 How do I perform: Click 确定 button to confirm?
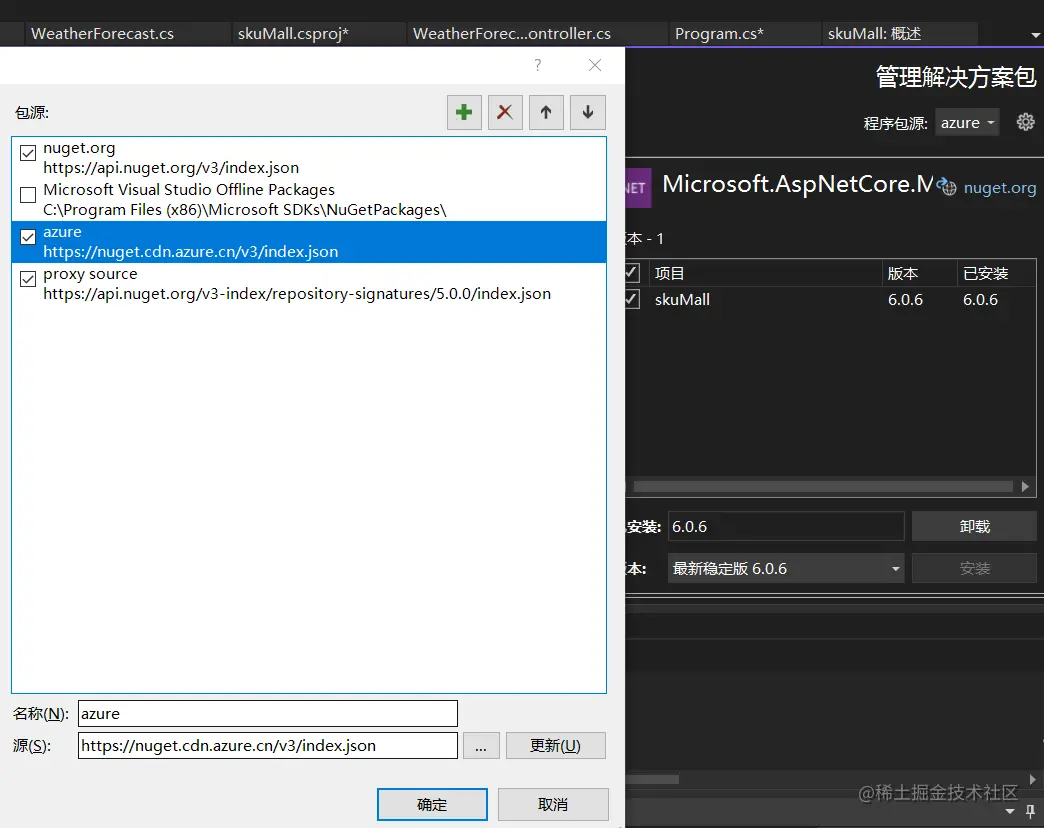[x=432, y=805]
